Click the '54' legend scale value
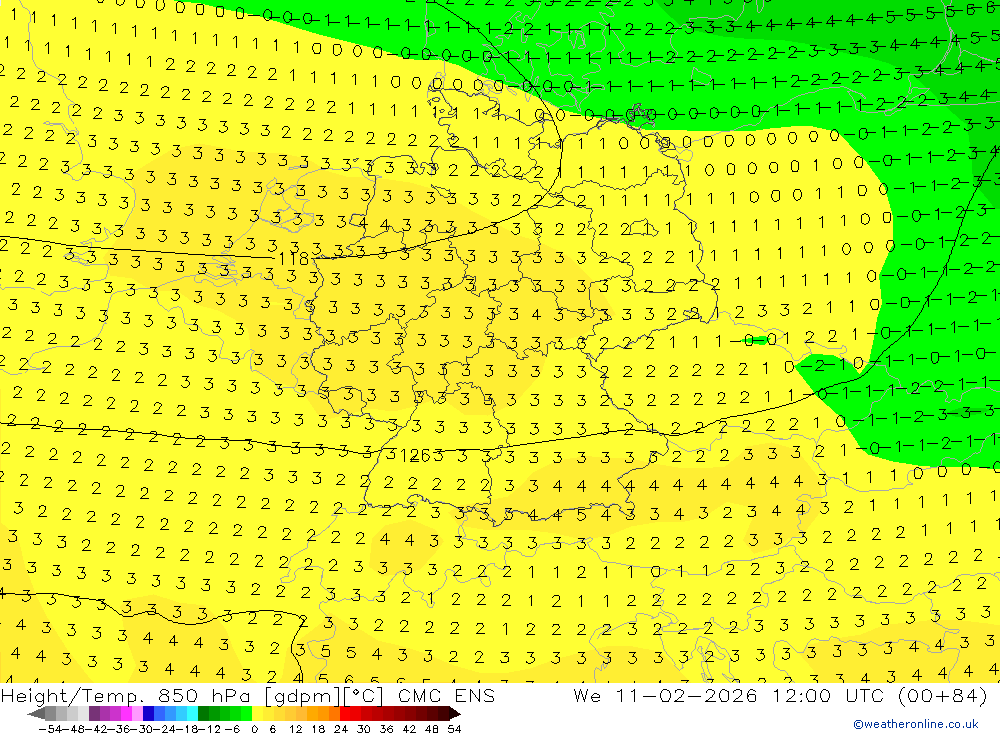The height and width of the screenshot is (733, 1000). coord(454,729)
